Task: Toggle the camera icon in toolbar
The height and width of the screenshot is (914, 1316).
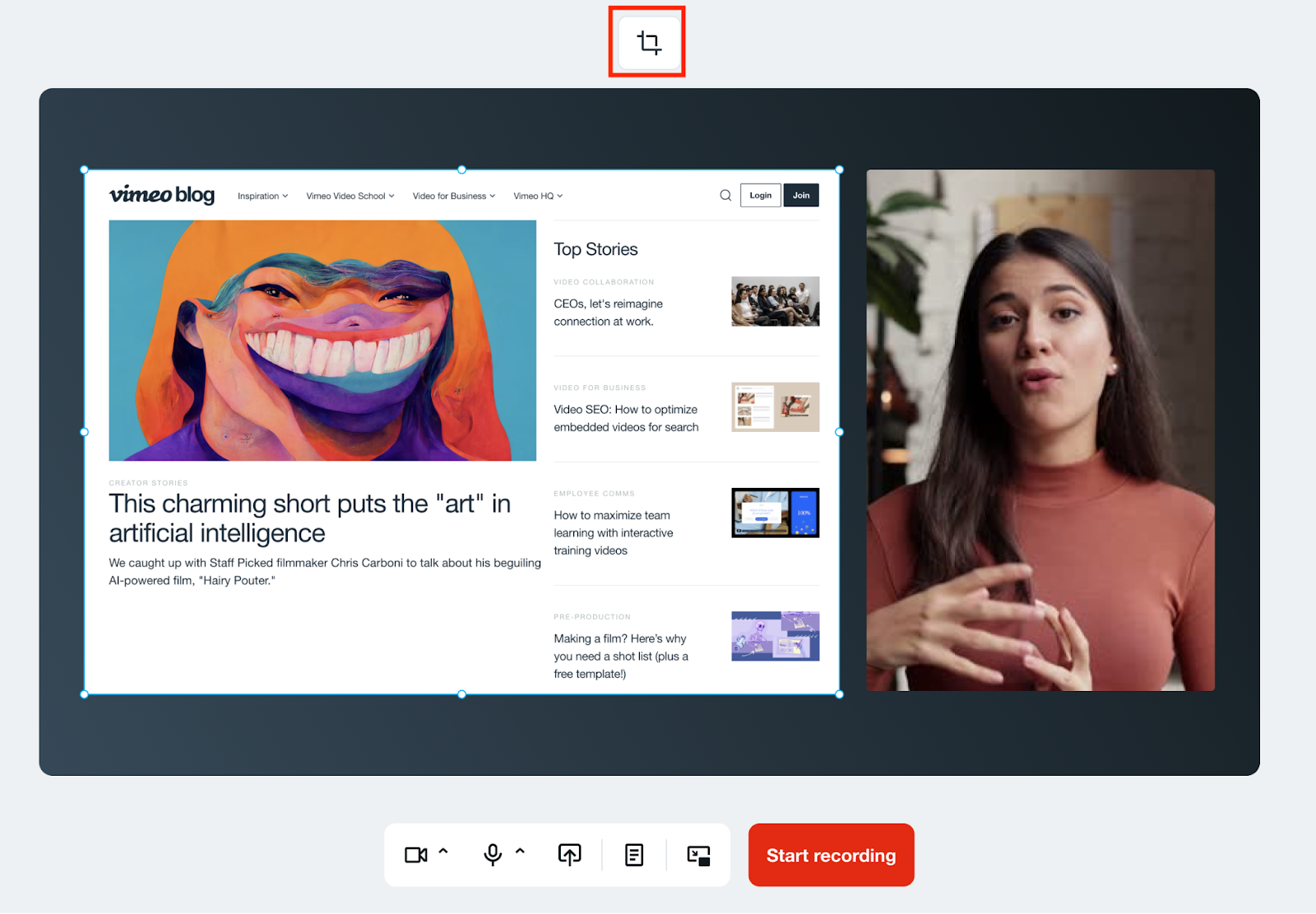Action: (x=415, y=855)
